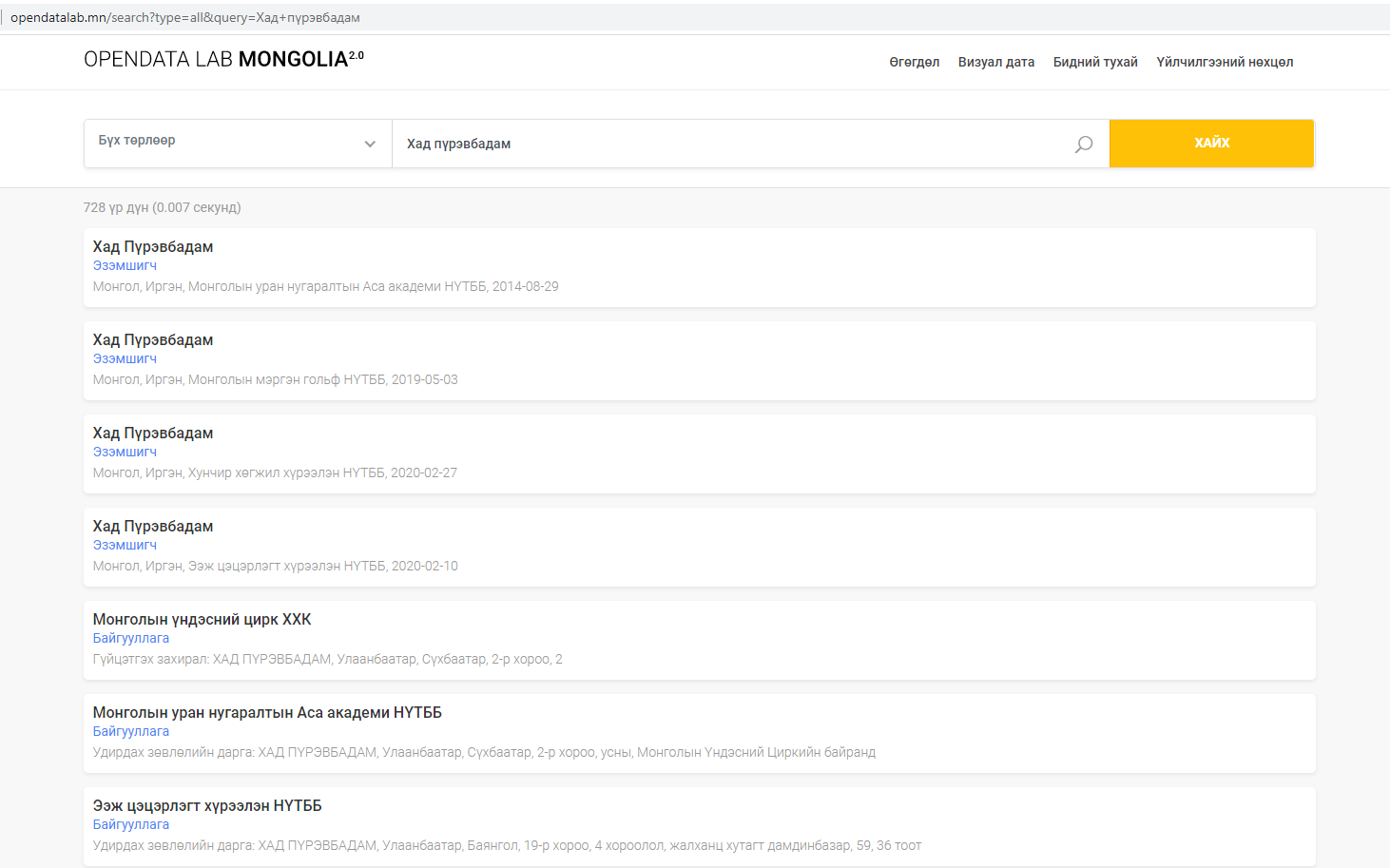
Task: Open the OPENDATA LAB MONGOLIA logo homepage
Action: (x=223, y=59)
